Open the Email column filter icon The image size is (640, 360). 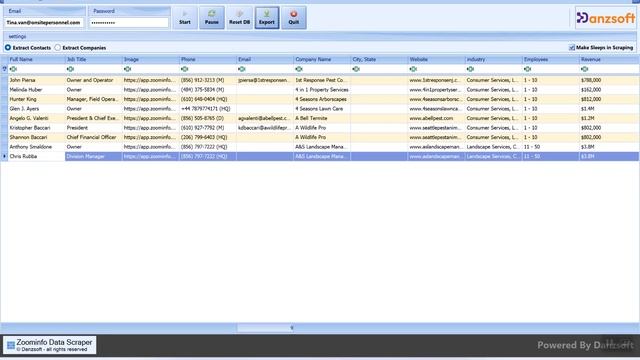pyautogui.click(x=242, y=69)
